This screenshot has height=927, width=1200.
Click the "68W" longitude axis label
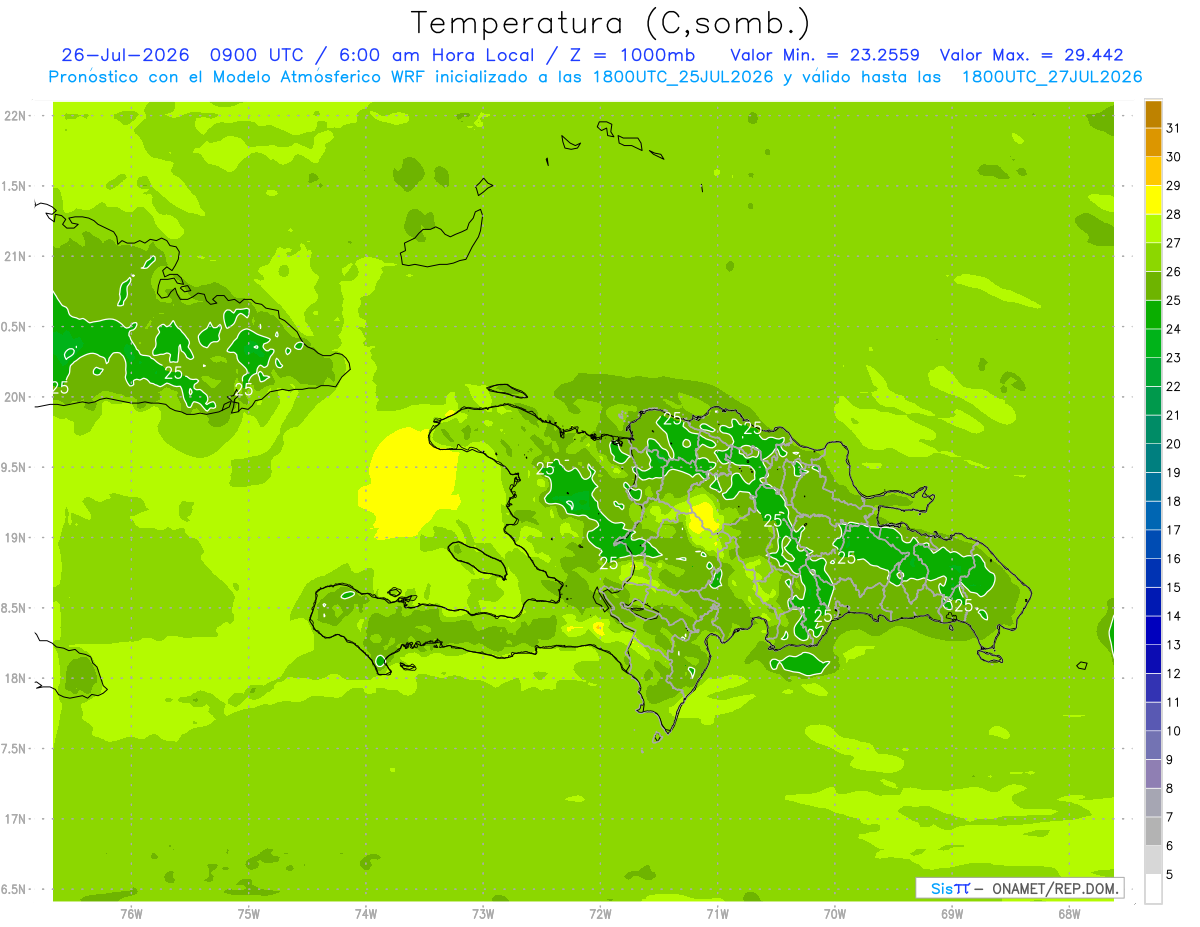1069,914
